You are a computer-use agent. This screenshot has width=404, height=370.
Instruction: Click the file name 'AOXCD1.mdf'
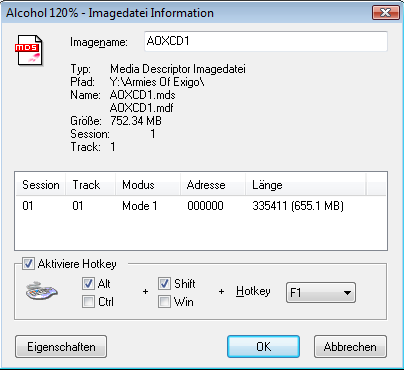[x=142, y=108]
